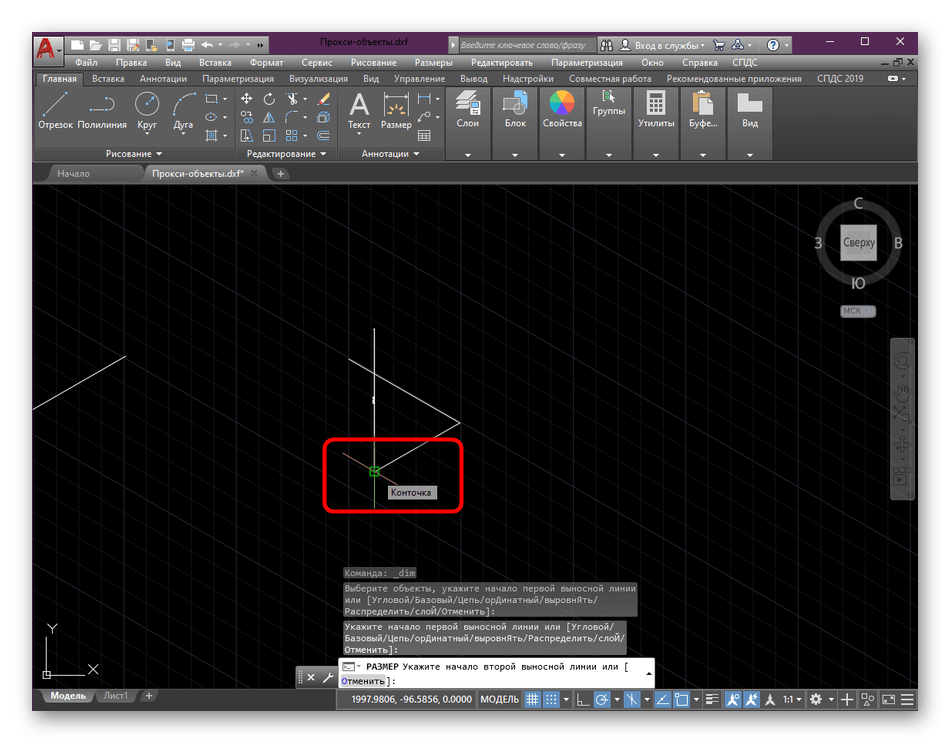Activate the Mirror tool
The height and width of the screenshot is (743, 950).
tap(269, 117)
